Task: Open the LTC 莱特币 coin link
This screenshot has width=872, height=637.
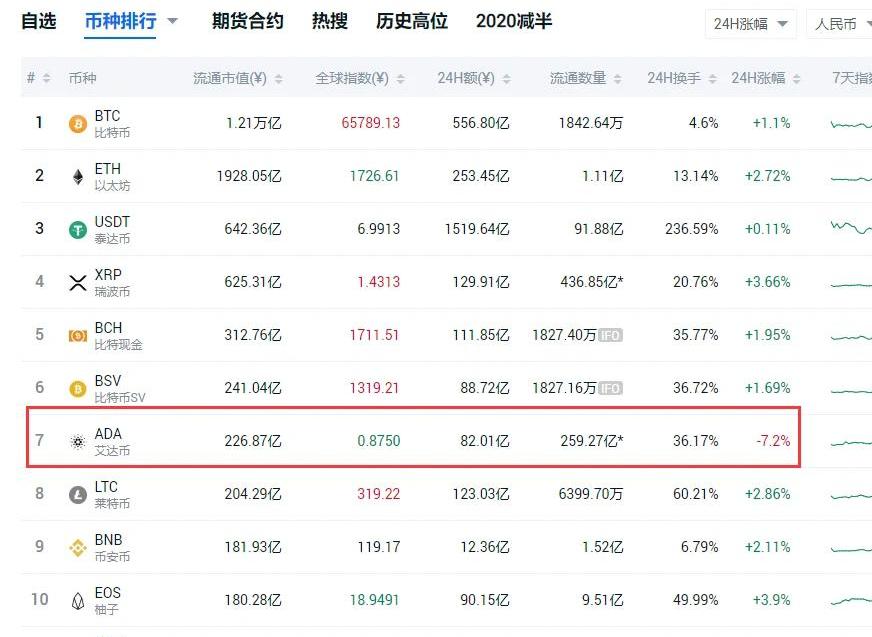Action: (112, 495)
